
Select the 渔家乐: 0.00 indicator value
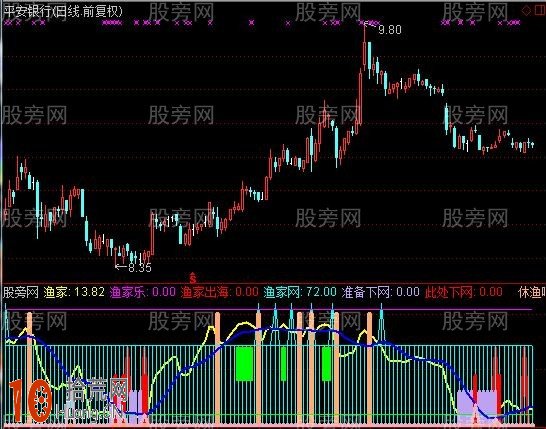143,292
